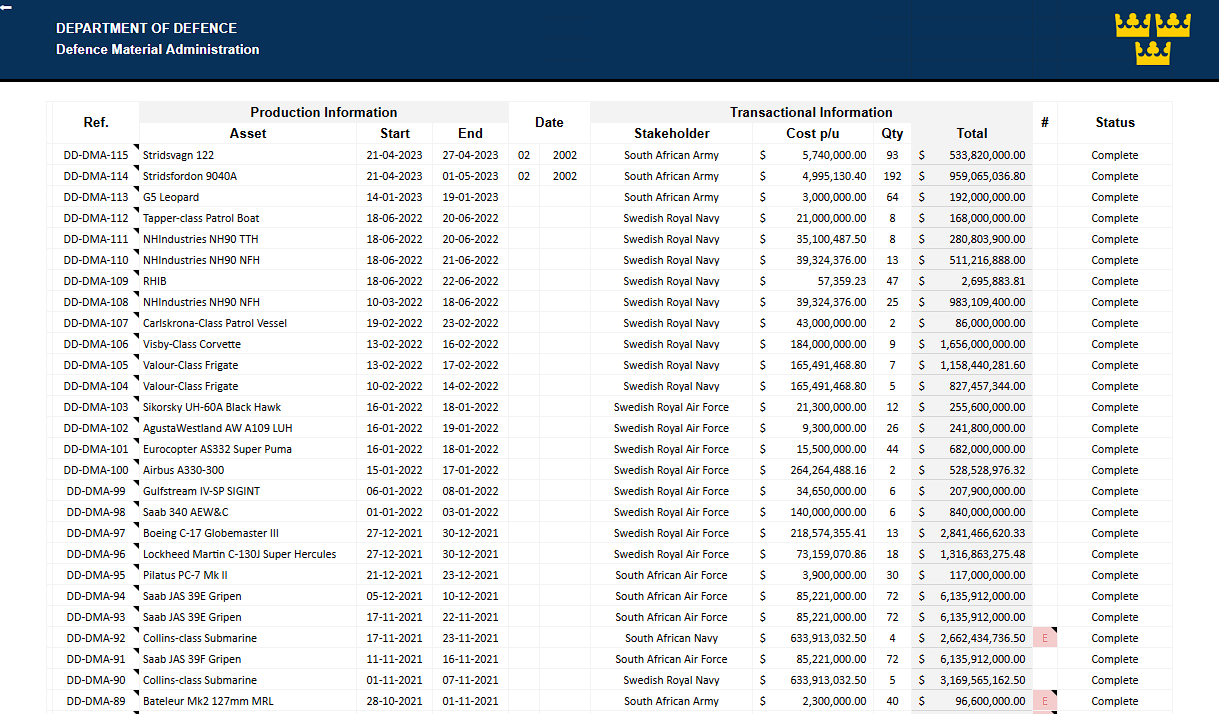
Task: Click South African Navy stakeholder in the DD-DMA-92 row
Action: (672, 638)
